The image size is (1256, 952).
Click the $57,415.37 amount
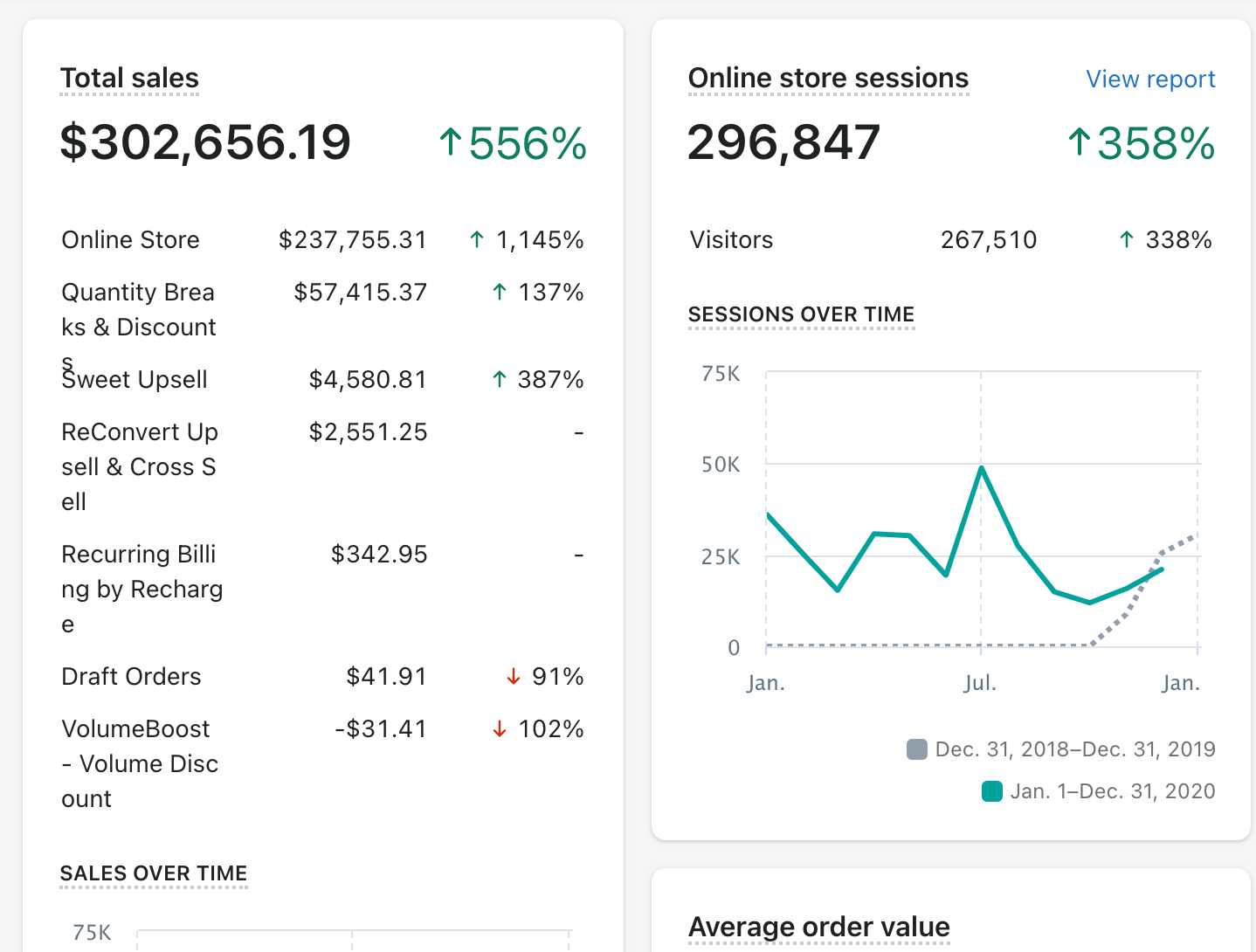pyautogui.click(x=361, y=293)
